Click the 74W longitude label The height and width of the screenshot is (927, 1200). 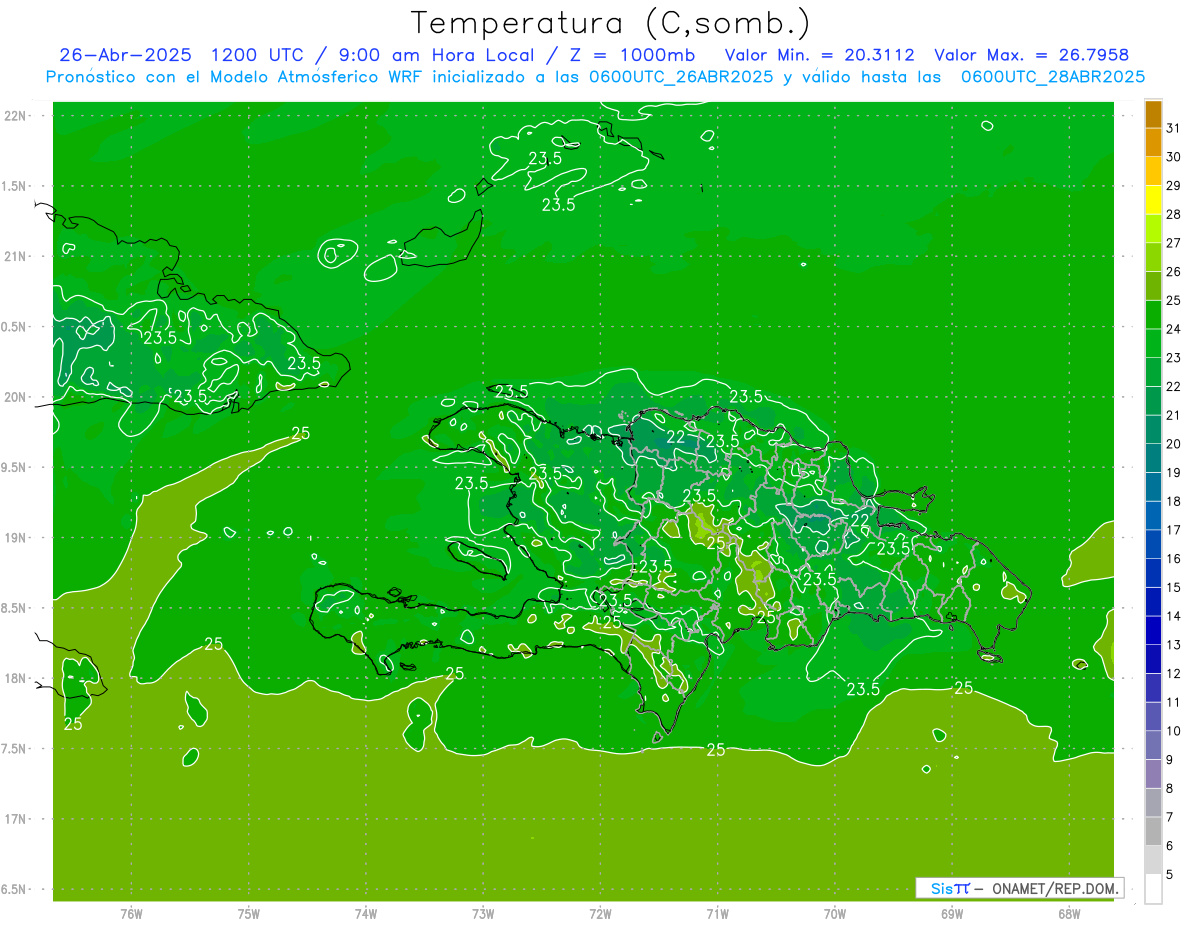365,914
